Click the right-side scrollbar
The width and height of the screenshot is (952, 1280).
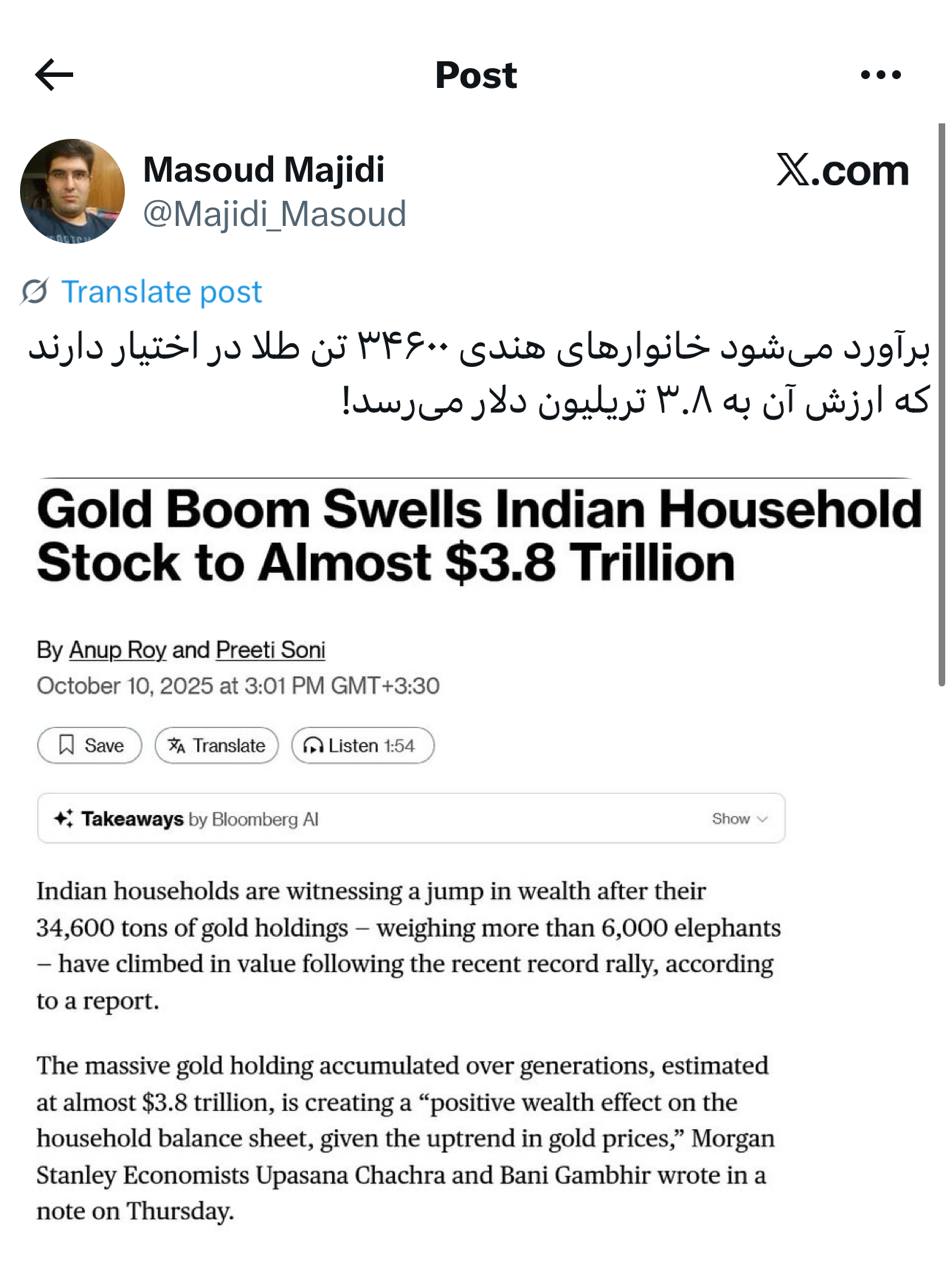(941, 400)
